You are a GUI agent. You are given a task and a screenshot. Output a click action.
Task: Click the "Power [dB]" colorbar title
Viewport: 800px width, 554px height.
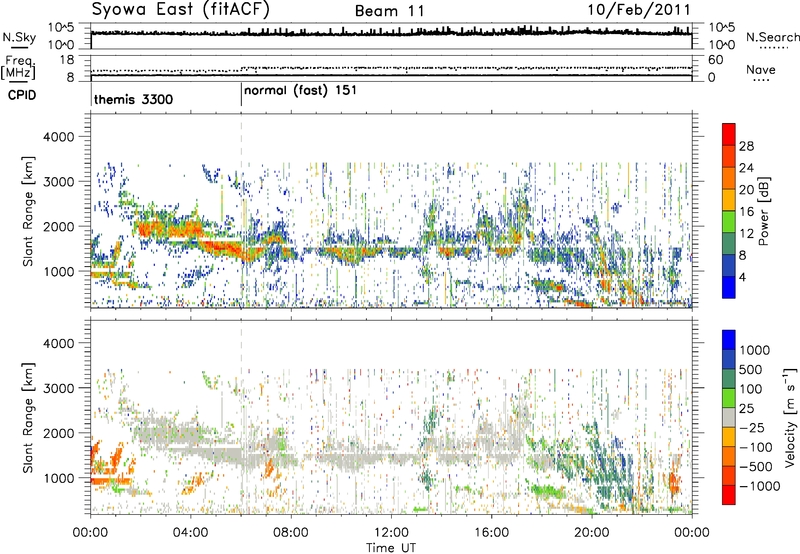click(x=764, y=211)
